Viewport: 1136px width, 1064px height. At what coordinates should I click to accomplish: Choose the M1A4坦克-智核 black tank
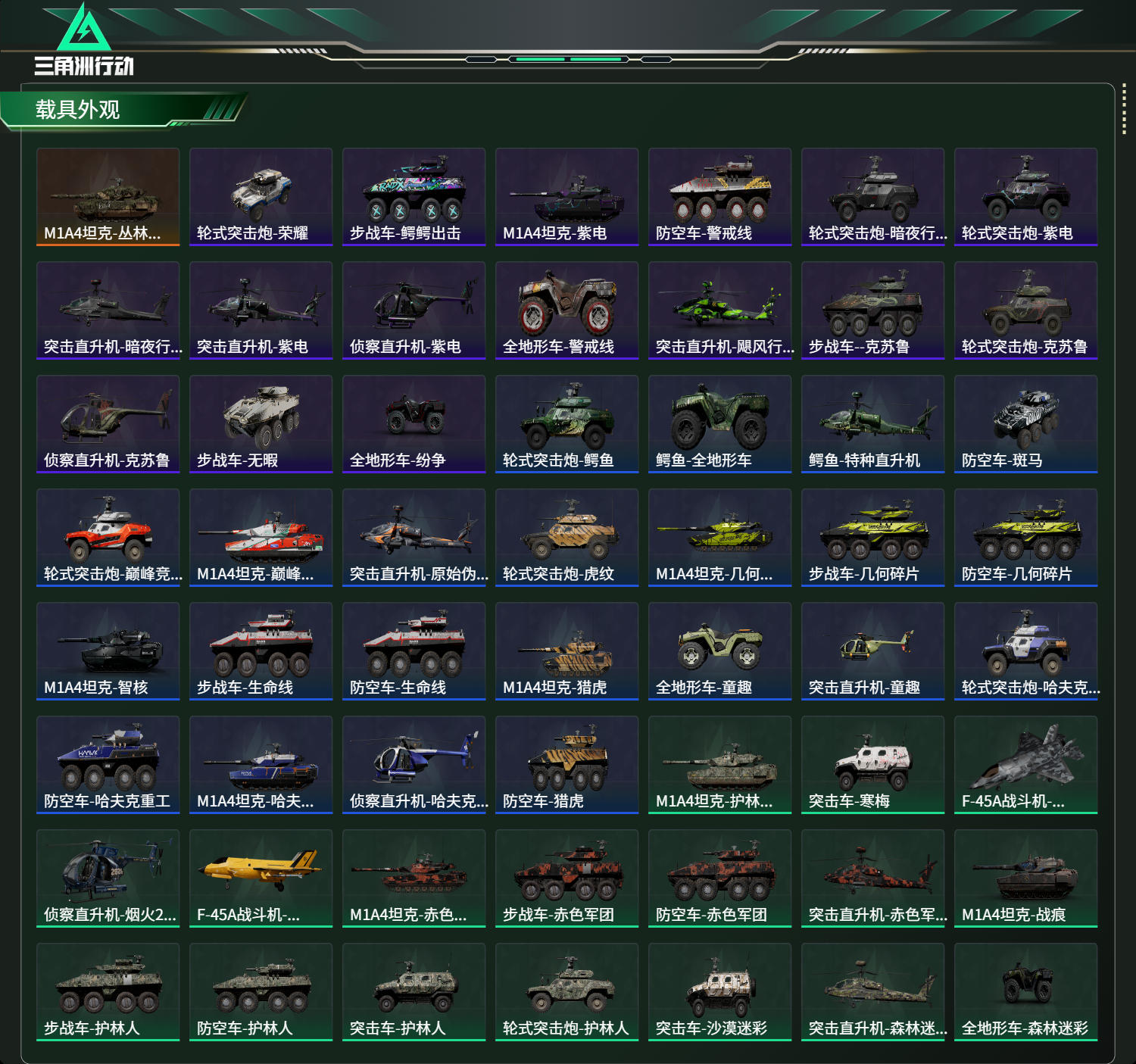pyautogui.click(x=108, y=651)
